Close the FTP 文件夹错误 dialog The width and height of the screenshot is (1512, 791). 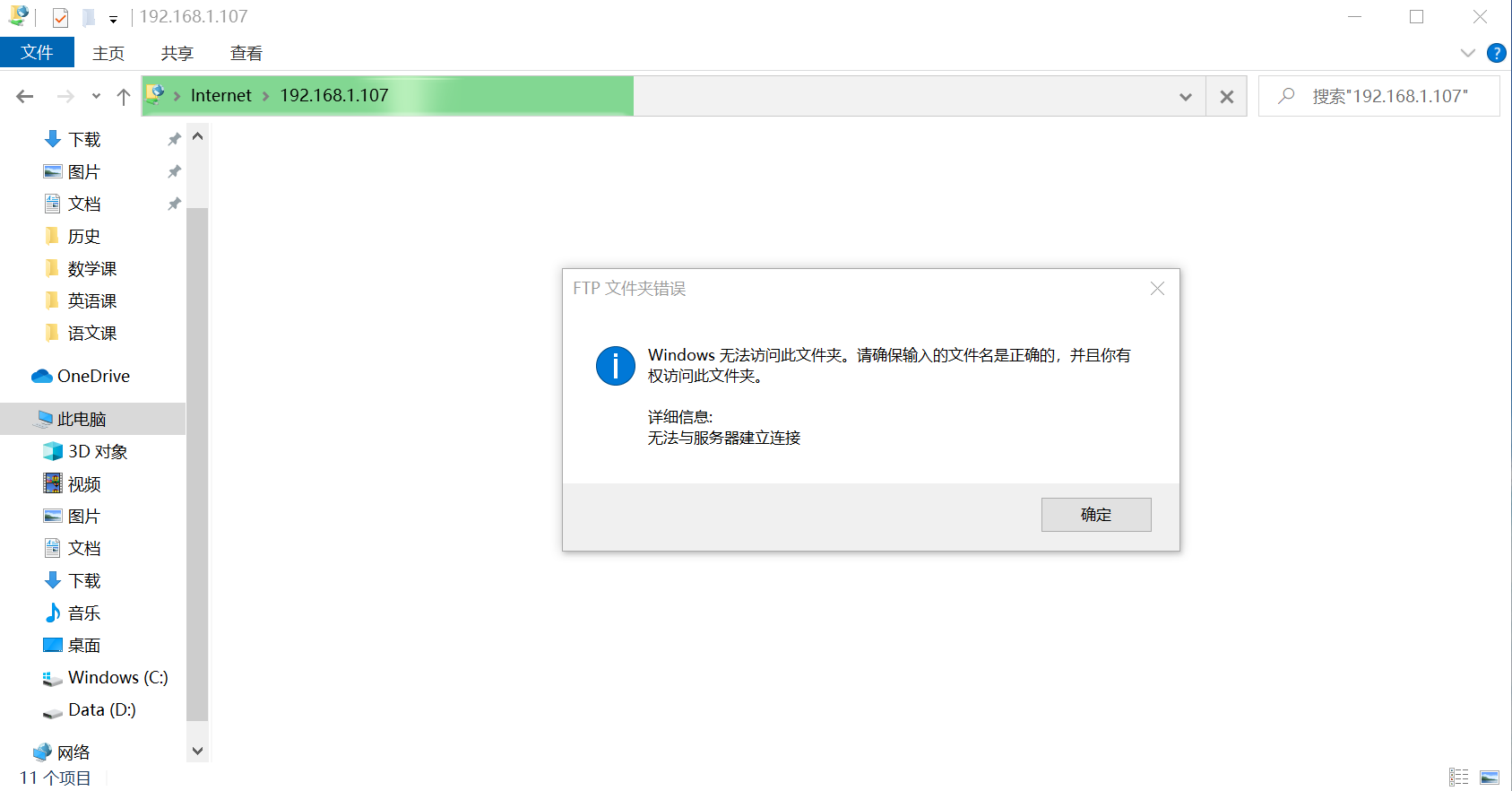coord(1157,288)
